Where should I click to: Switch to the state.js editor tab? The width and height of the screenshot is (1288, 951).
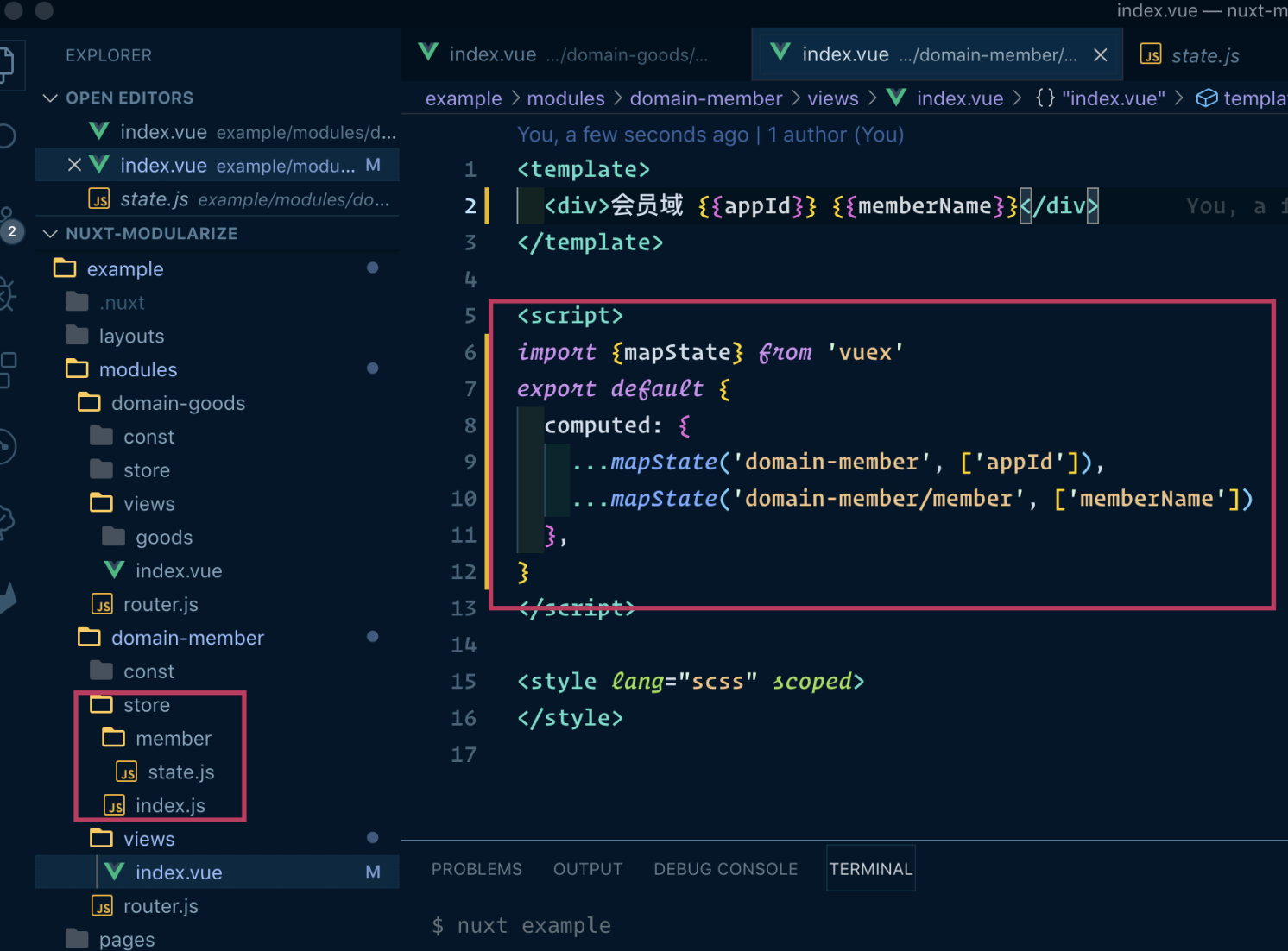1205,54
